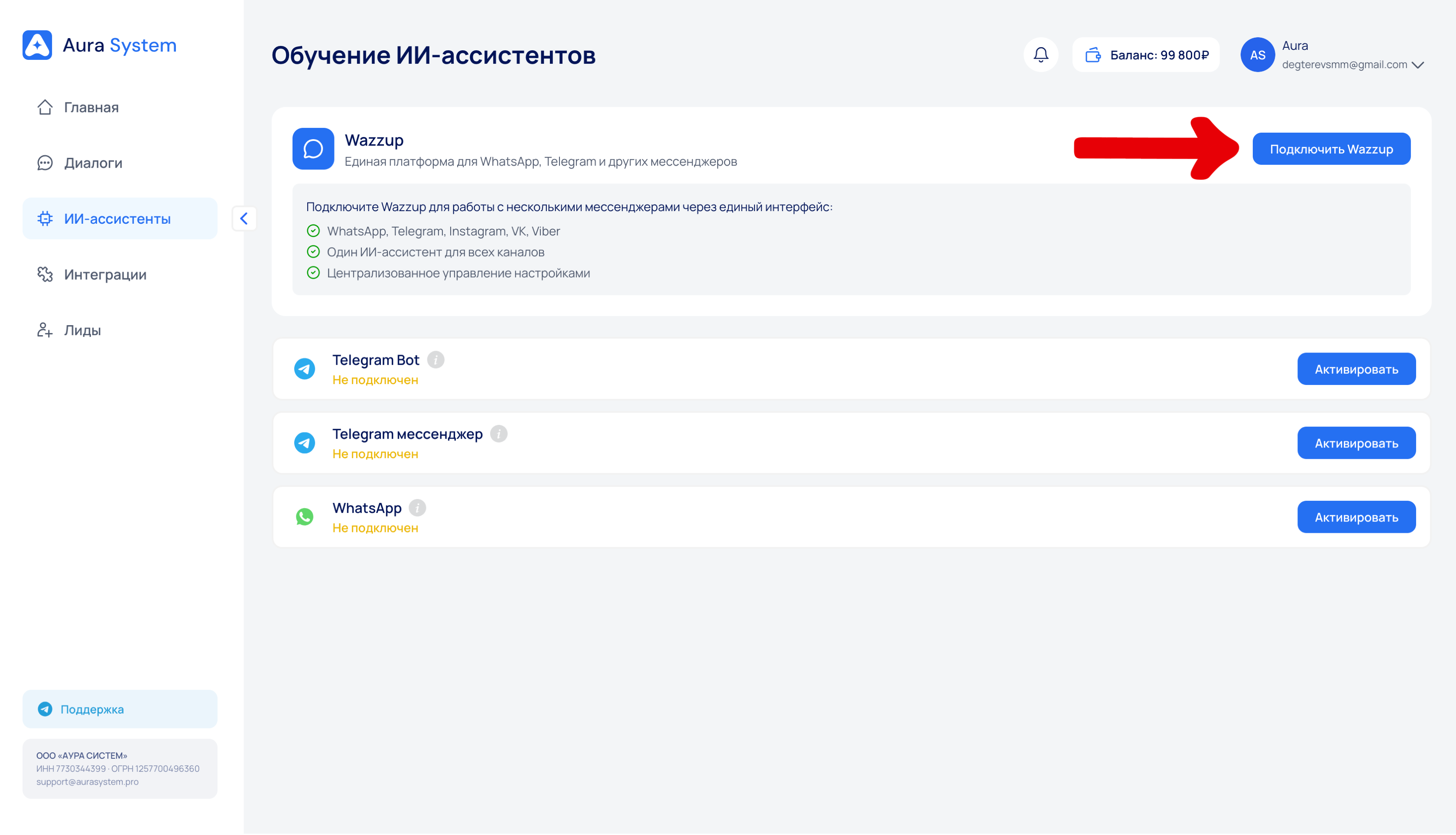Select the ИИ-ассистенты sidebar item

tap(117, 219)
